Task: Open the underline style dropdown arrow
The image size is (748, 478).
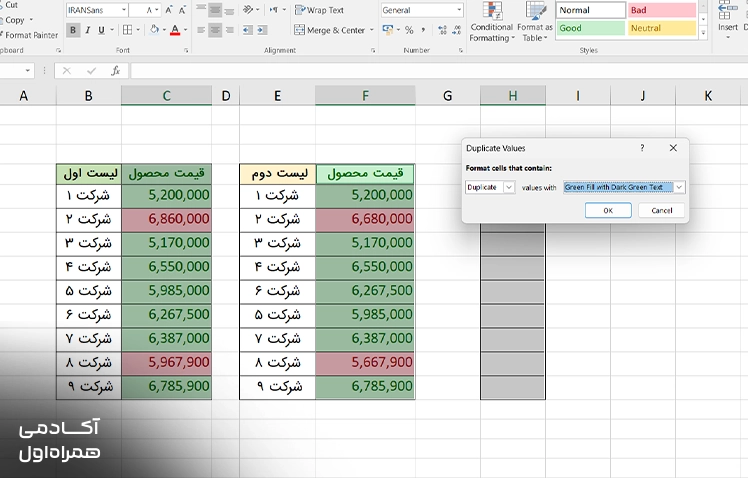Action: click(x=113, y=30)
